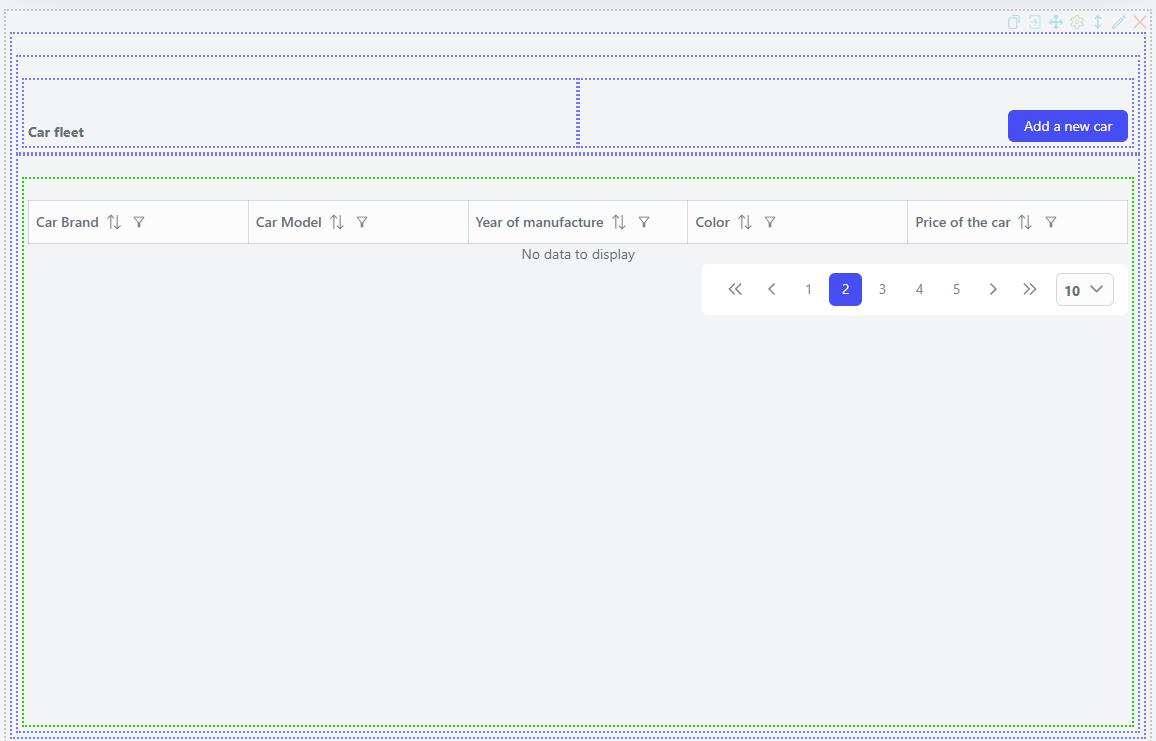Jump to the first page
This screenshot has width=1156, height=741.
735,290
